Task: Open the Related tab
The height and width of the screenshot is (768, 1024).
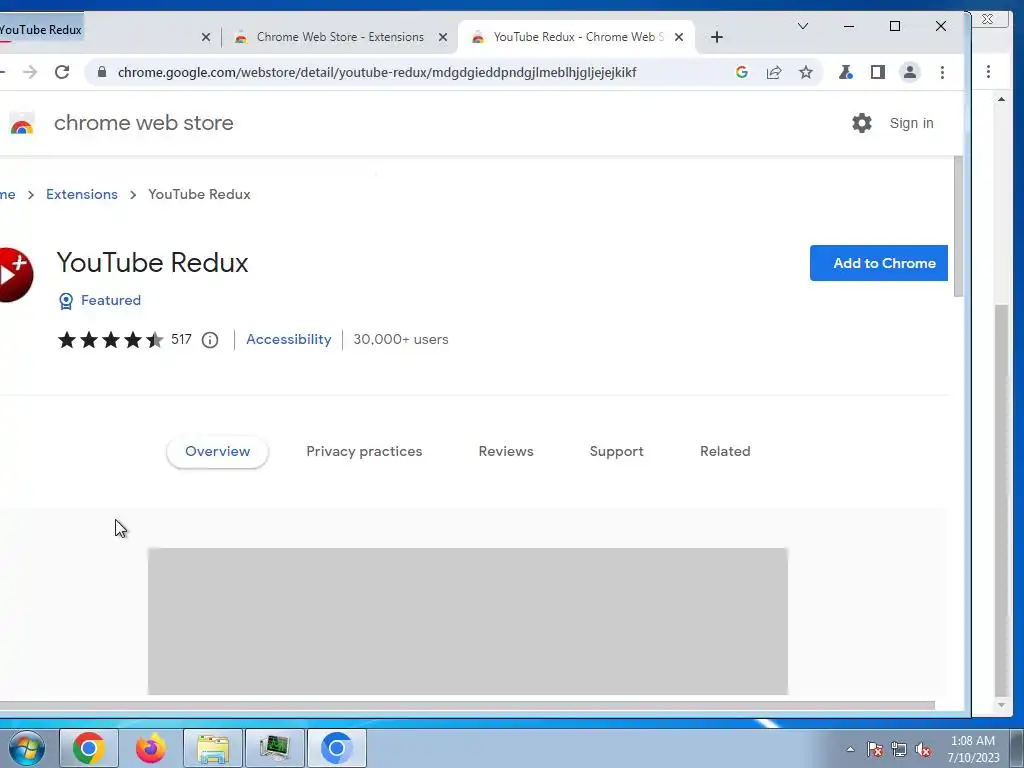Action: (725, 451)
